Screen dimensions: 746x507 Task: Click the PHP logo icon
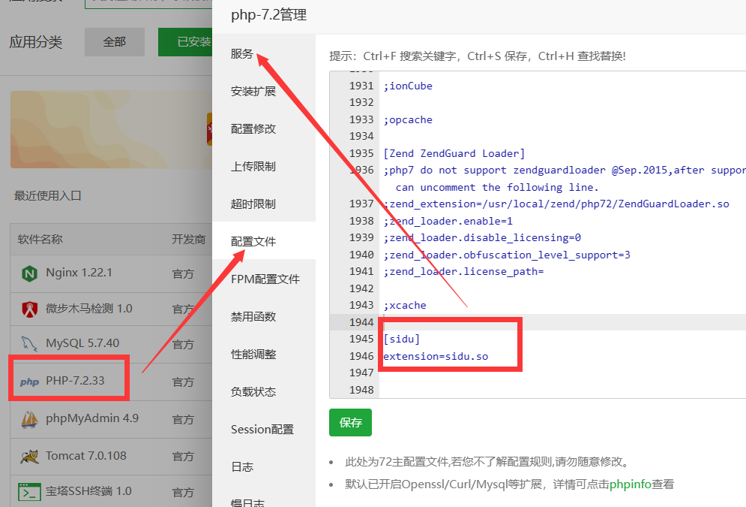[29, 382]
